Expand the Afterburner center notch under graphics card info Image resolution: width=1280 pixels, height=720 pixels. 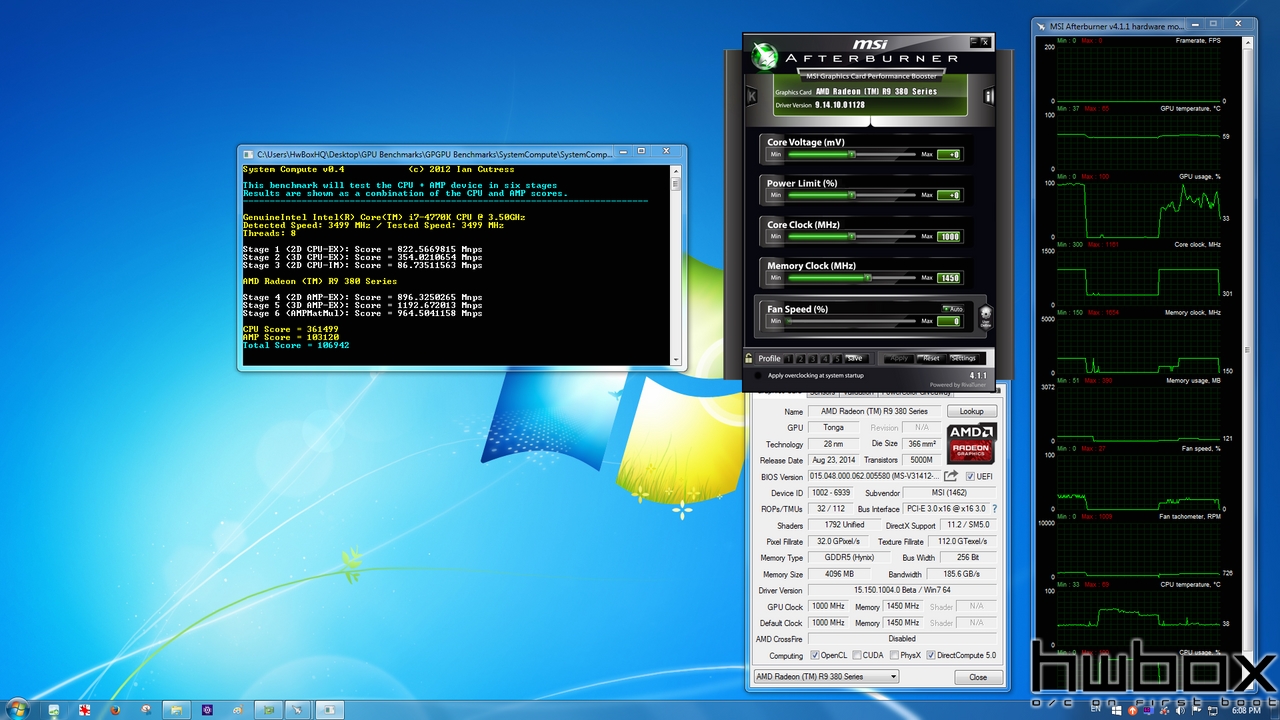click(871, 122)
